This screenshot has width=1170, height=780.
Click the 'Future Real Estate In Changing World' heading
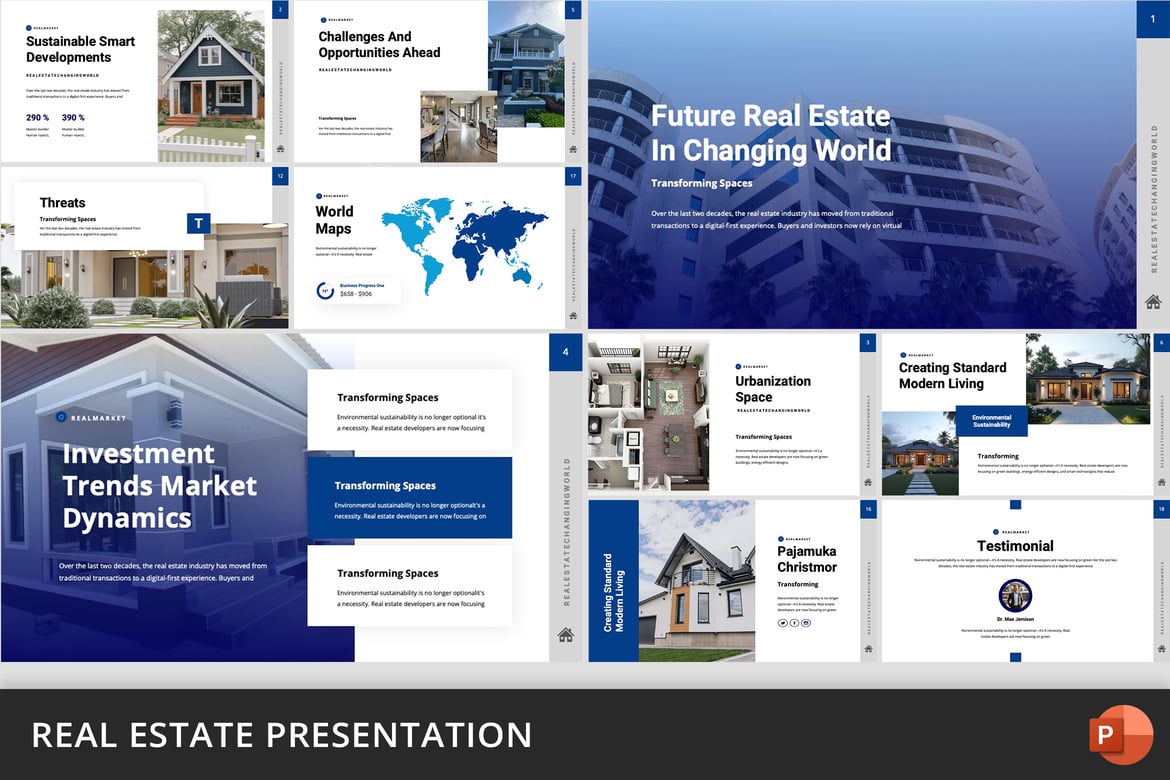[x=771, y=133]
